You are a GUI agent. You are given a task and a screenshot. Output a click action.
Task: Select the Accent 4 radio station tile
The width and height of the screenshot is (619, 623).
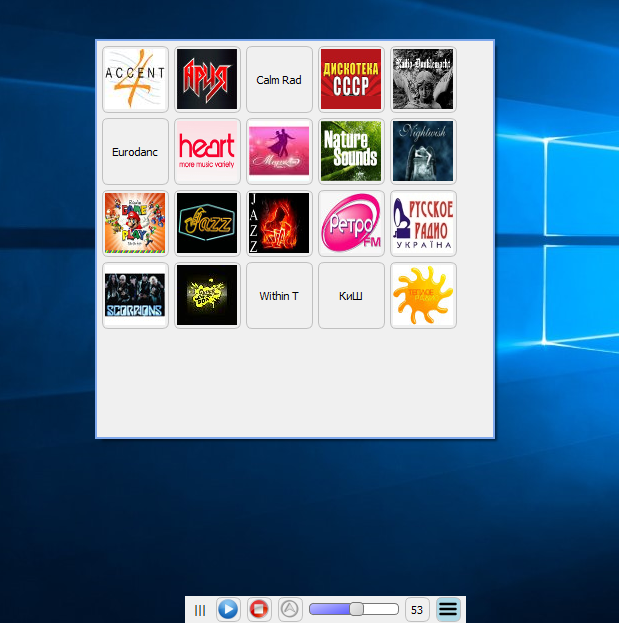135,79
